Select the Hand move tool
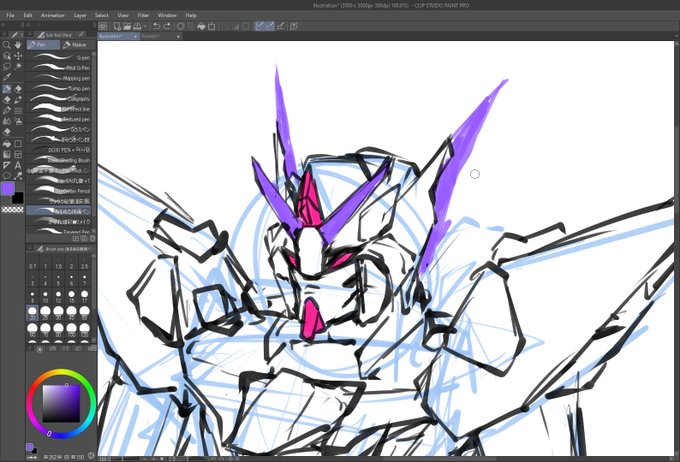 point(18,45)
